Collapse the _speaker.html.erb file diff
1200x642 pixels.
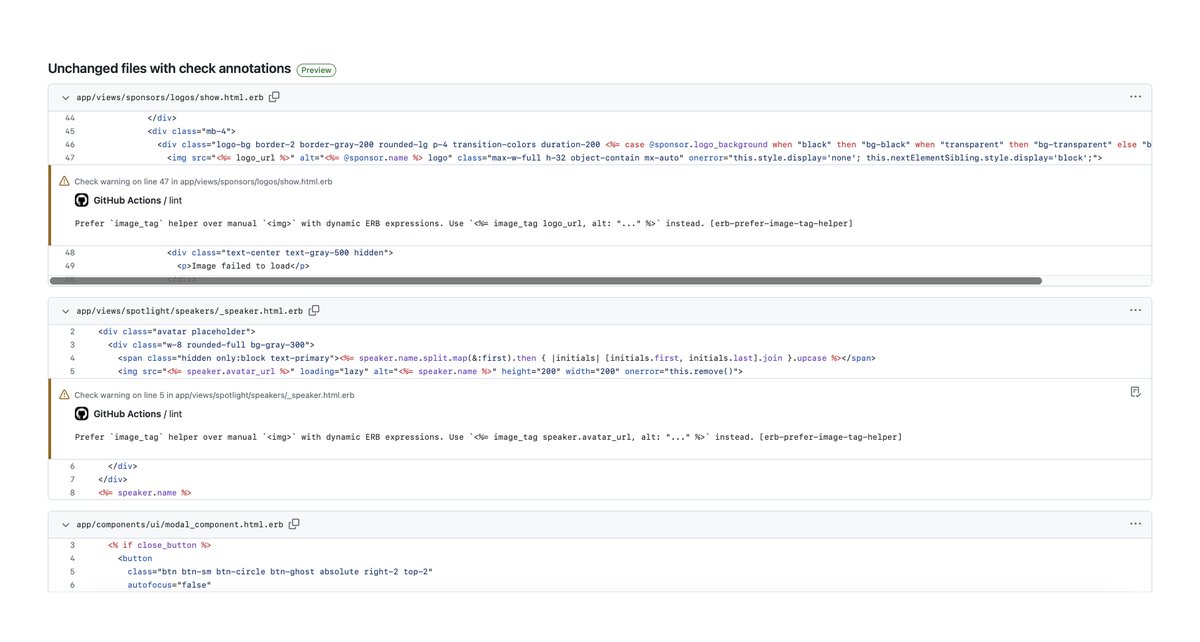(x=65, y=311)
